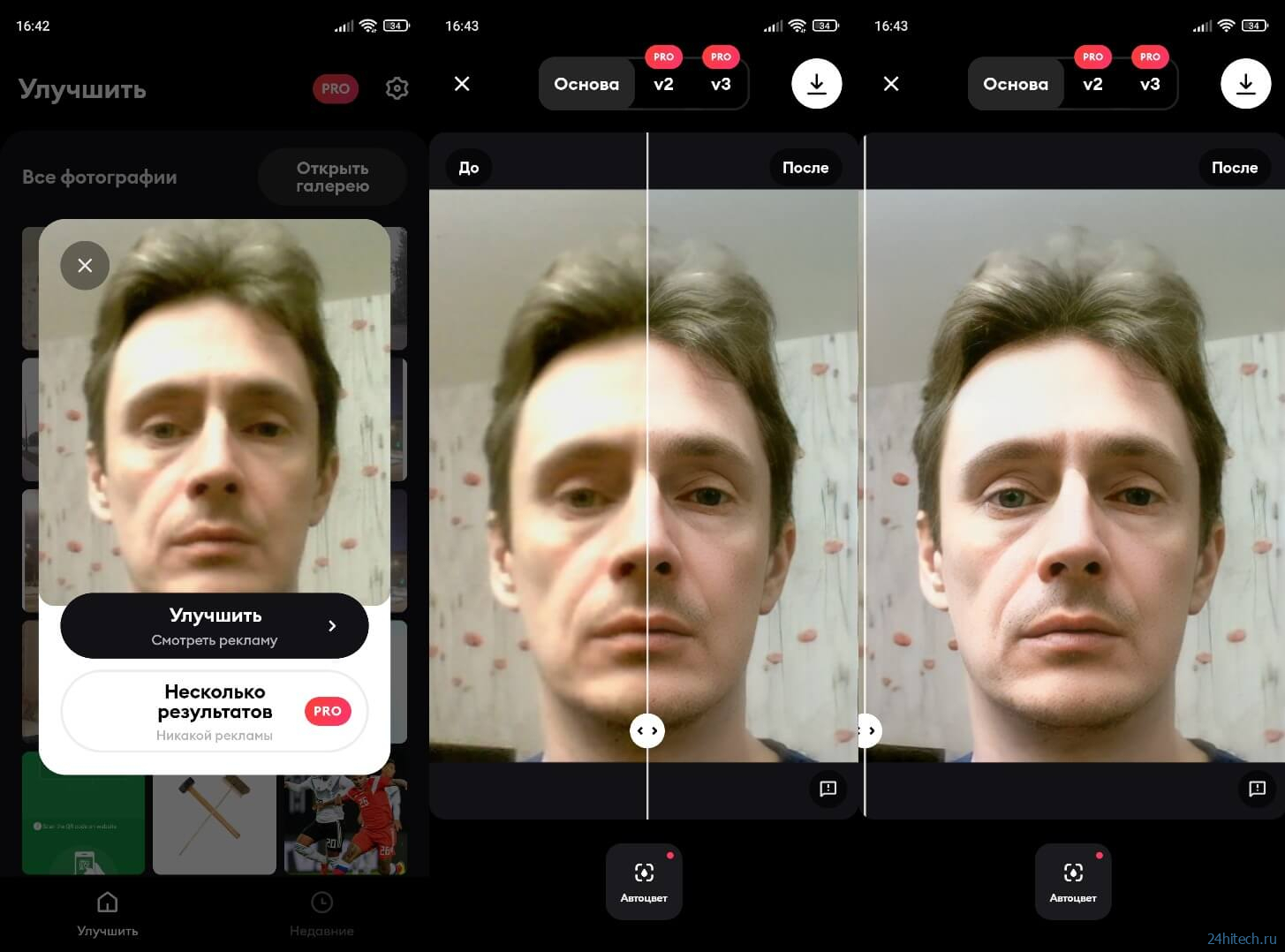Choose Несколько результатов PRO option
Screen dimensions: 1285x952
click(215, 712)
